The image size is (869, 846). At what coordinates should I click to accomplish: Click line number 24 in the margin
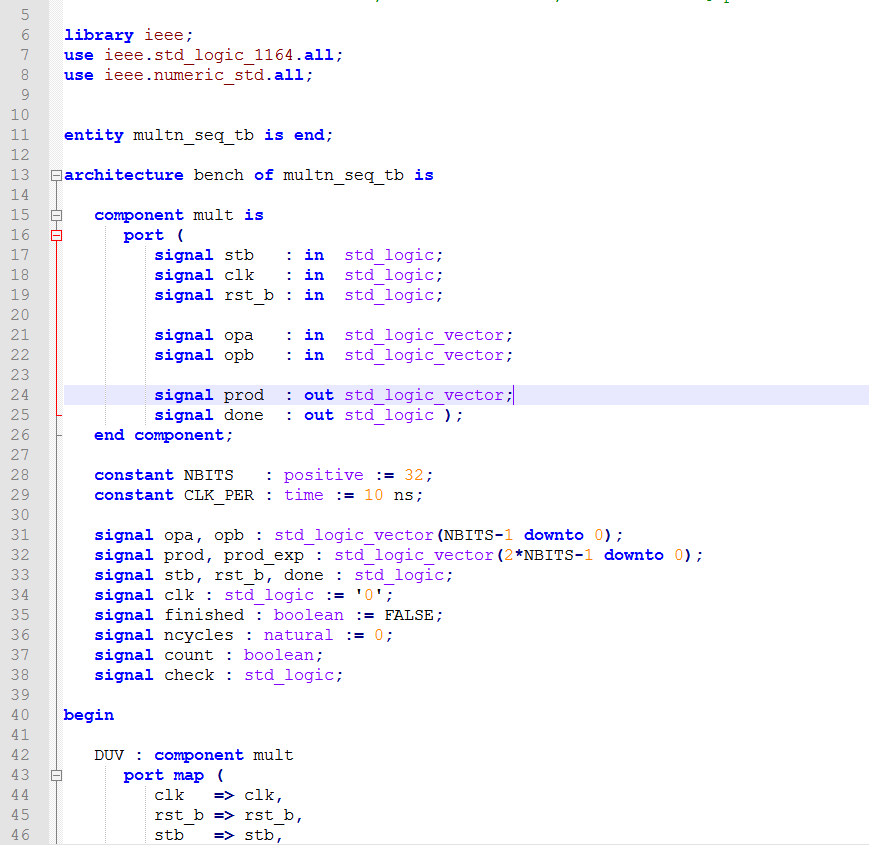pos(20,395)
